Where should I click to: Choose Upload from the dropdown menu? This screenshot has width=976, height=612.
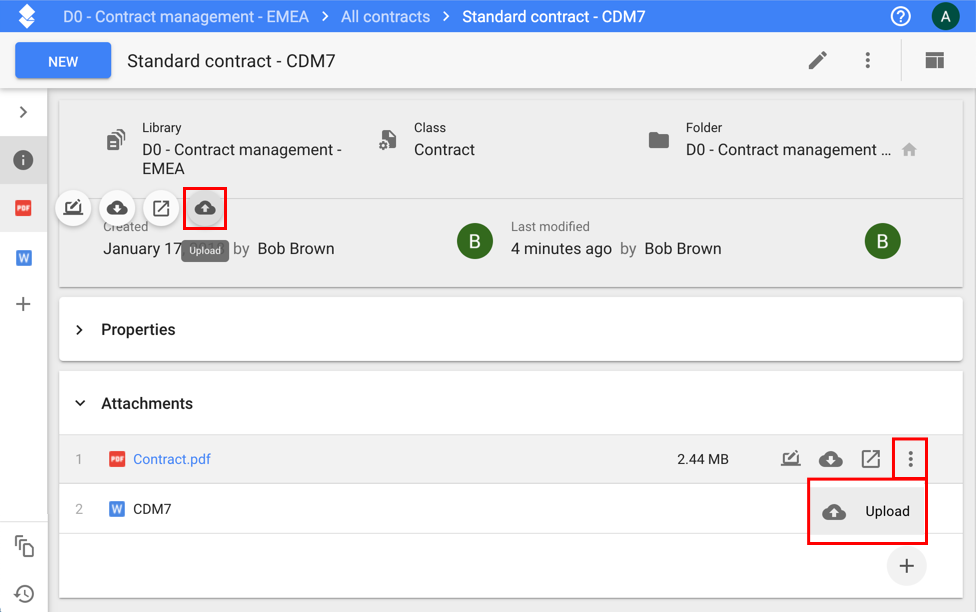tap(867, 511)
